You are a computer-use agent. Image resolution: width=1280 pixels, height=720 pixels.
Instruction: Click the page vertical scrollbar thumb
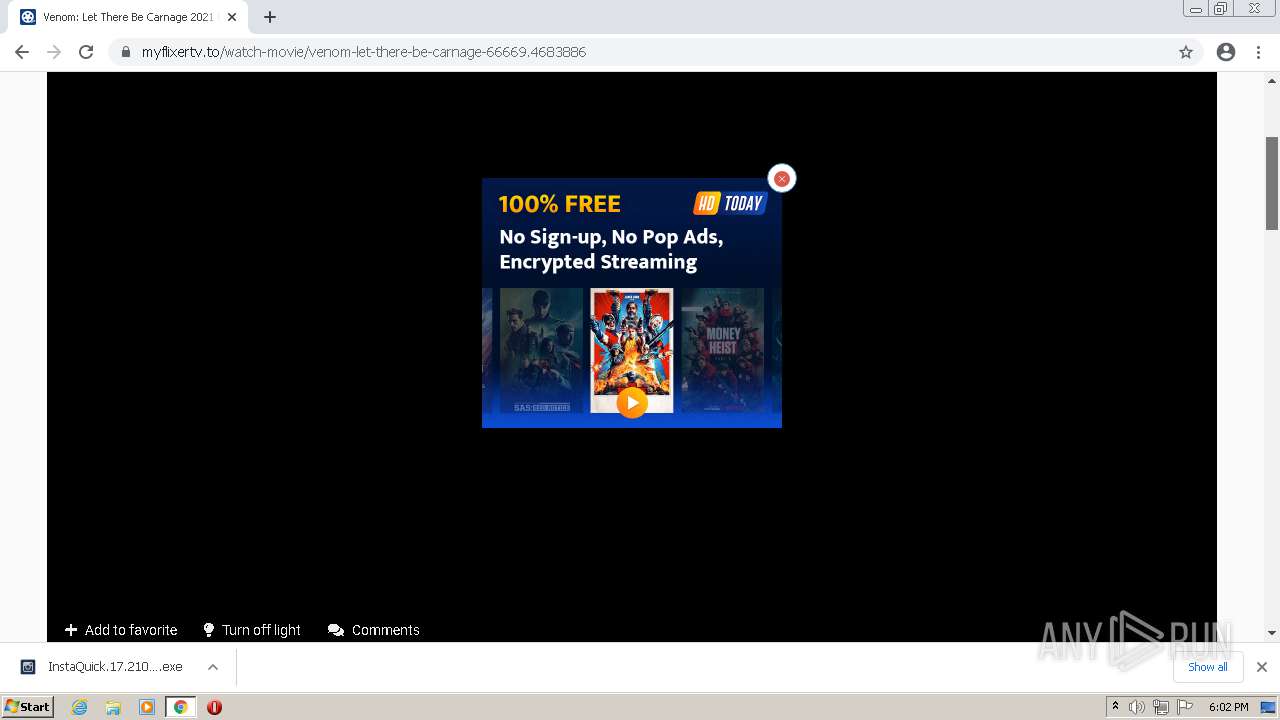tap(1272, 183)
